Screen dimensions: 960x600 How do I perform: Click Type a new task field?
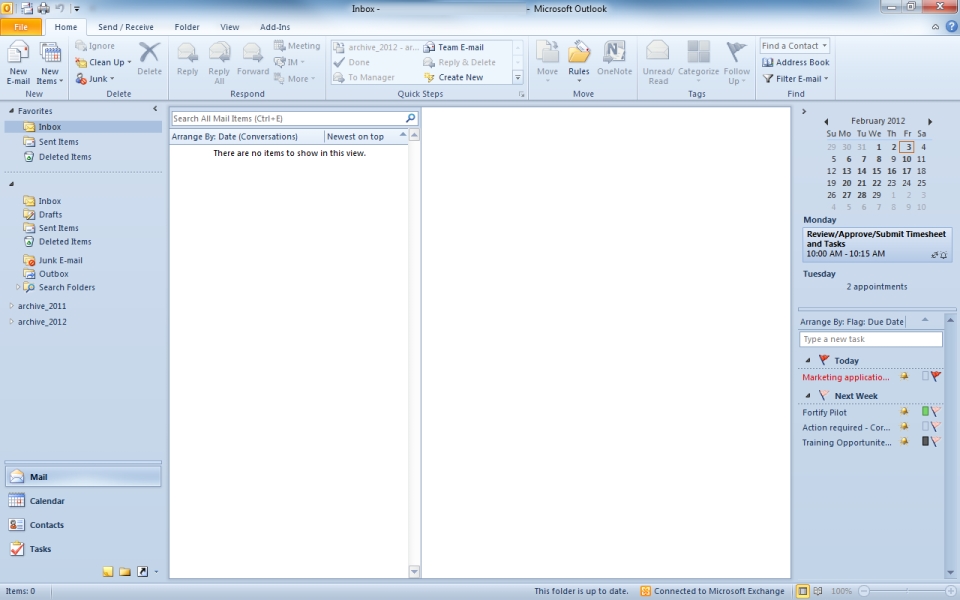(870, 339)
